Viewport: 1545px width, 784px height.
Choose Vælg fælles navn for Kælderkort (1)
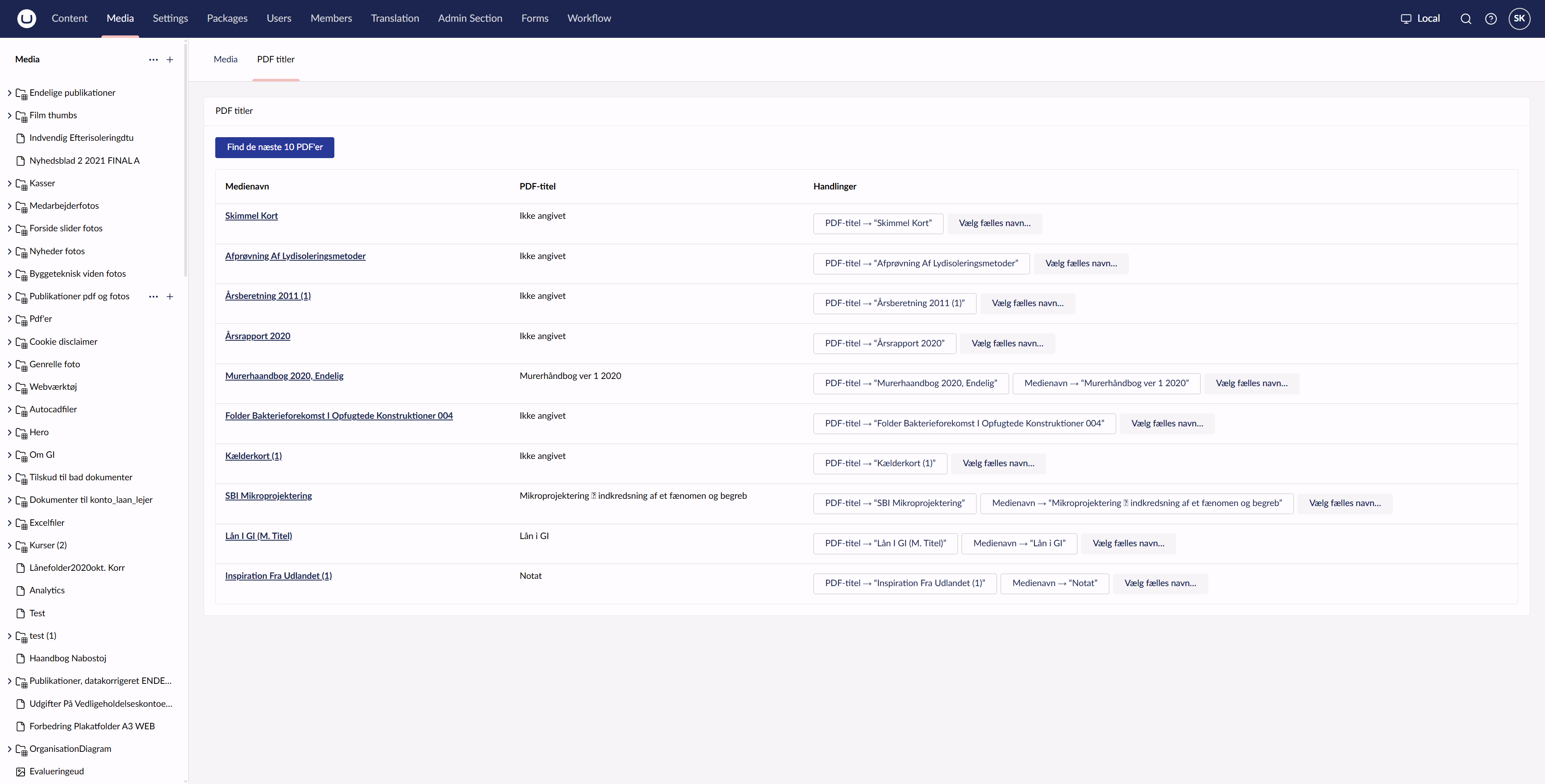tap(999, 464)
